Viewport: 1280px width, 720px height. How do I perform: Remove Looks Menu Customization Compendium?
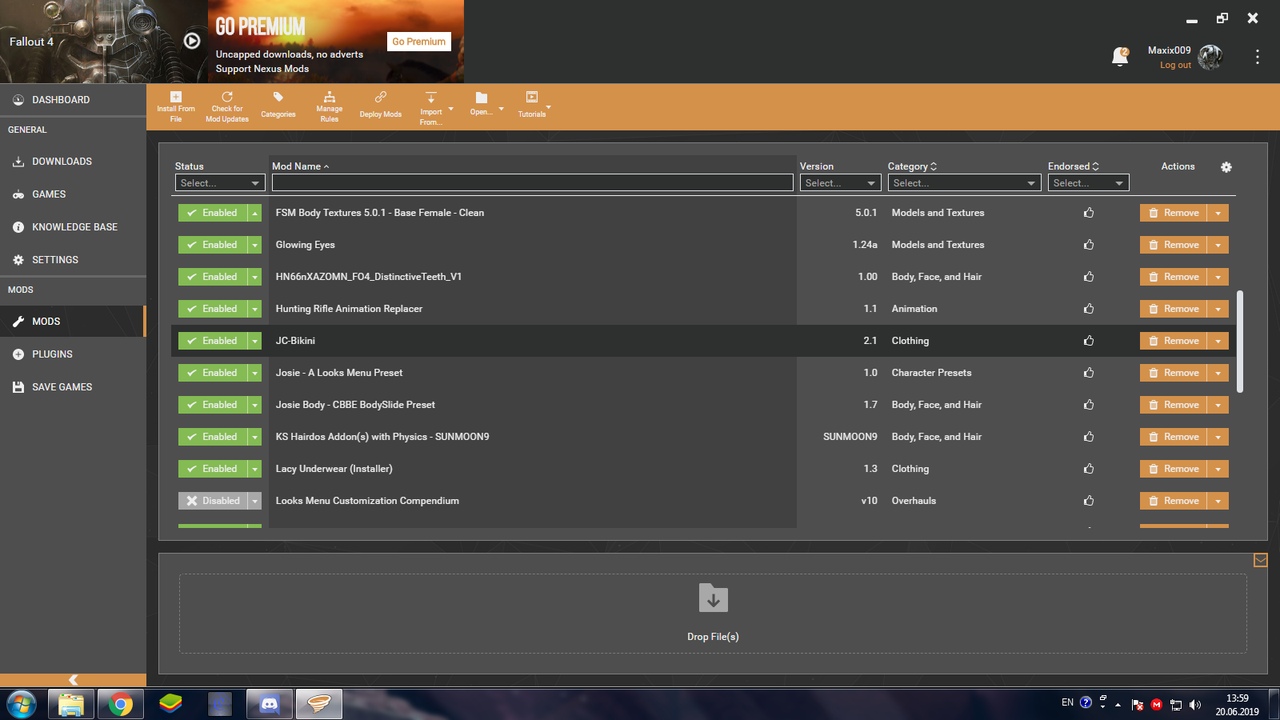tap(1173, 501)
